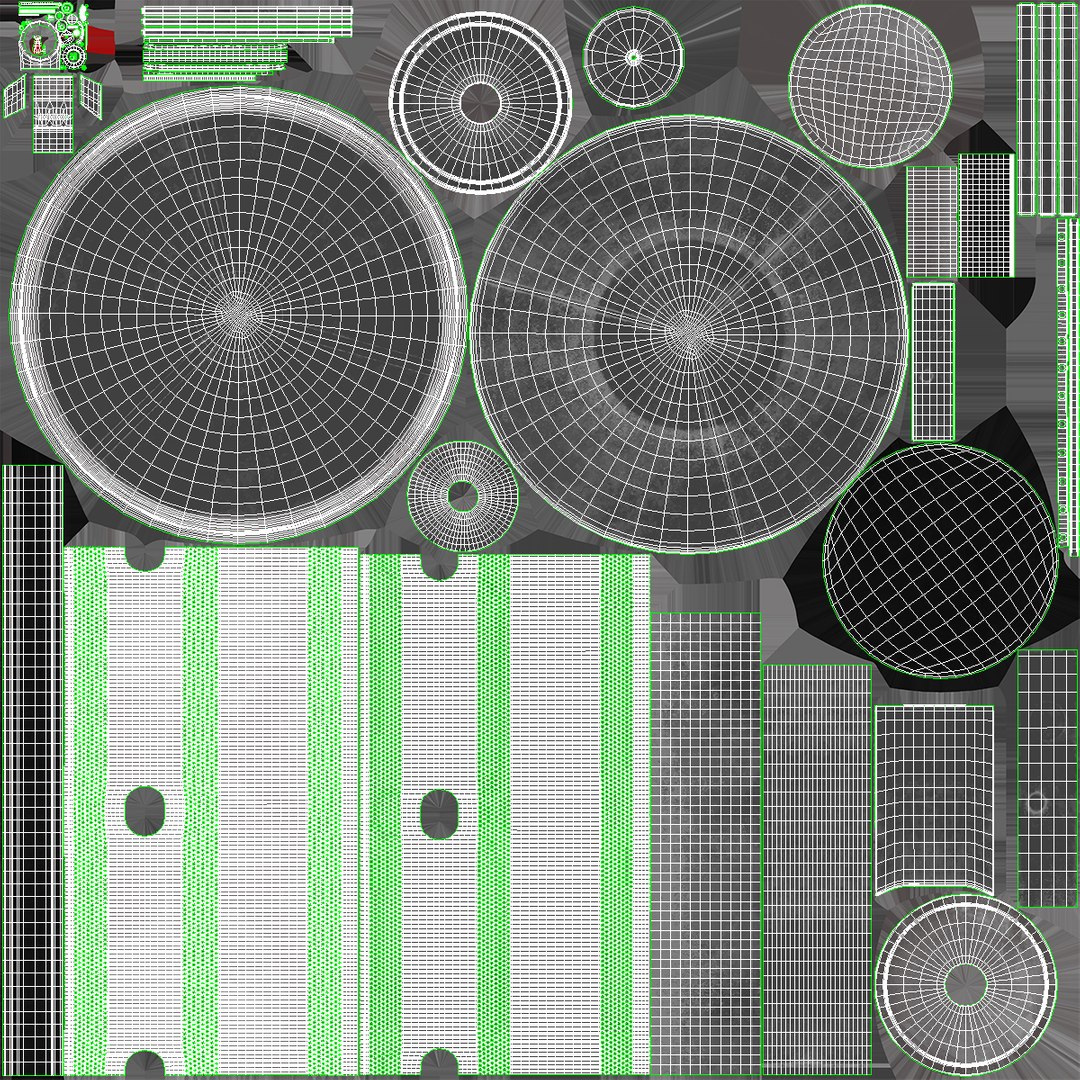The width and height of the screenshot is (1080, 1080).
Task: Pick the large disc with thick white rim
Action: click(x=239, y=315)
